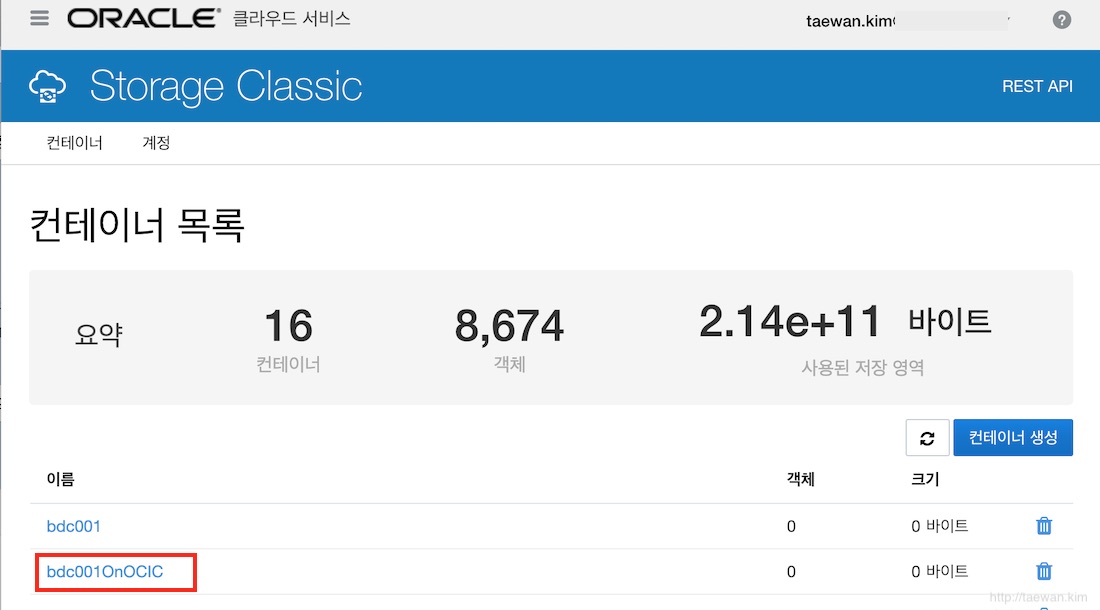
Task: Open the bdc001 container link
Action: (74, 526)
